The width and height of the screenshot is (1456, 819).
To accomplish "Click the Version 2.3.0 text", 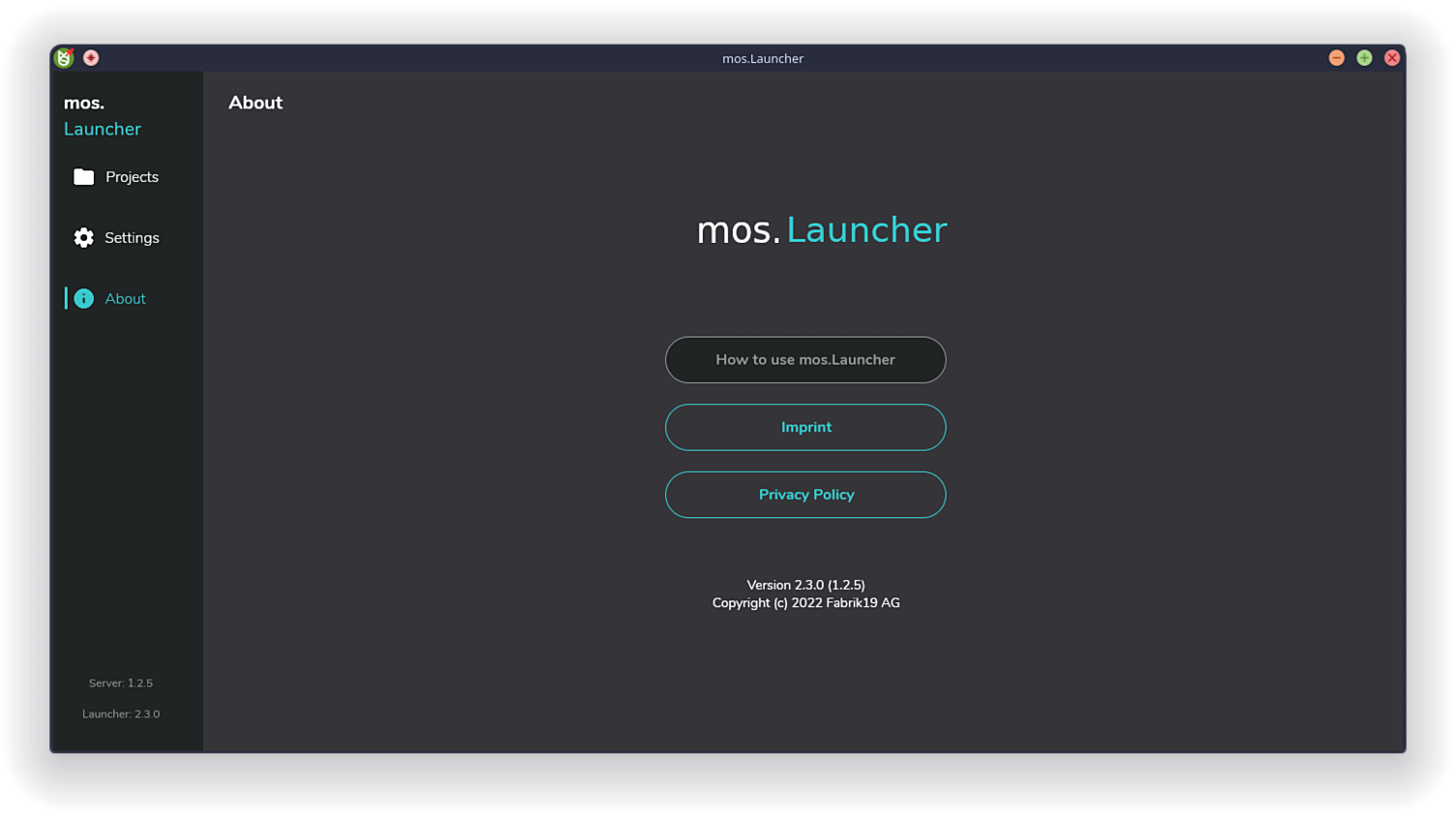I will click(x=805, y=585).
